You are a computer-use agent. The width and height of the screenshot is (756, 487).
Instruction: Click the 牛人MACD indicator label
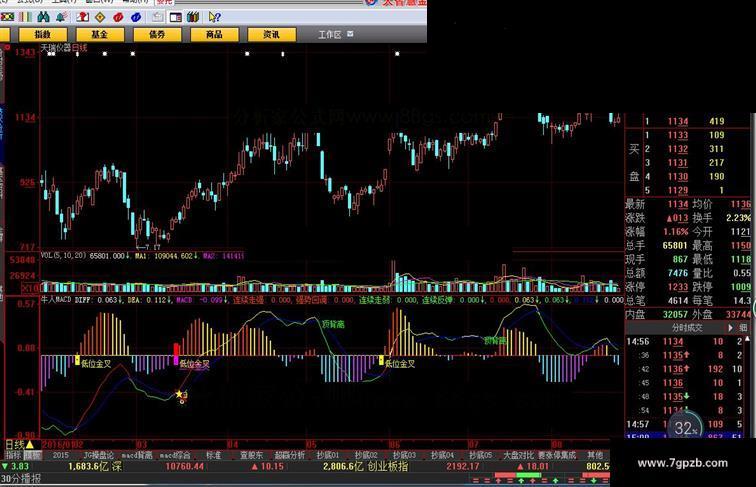[x=56, y=300]
